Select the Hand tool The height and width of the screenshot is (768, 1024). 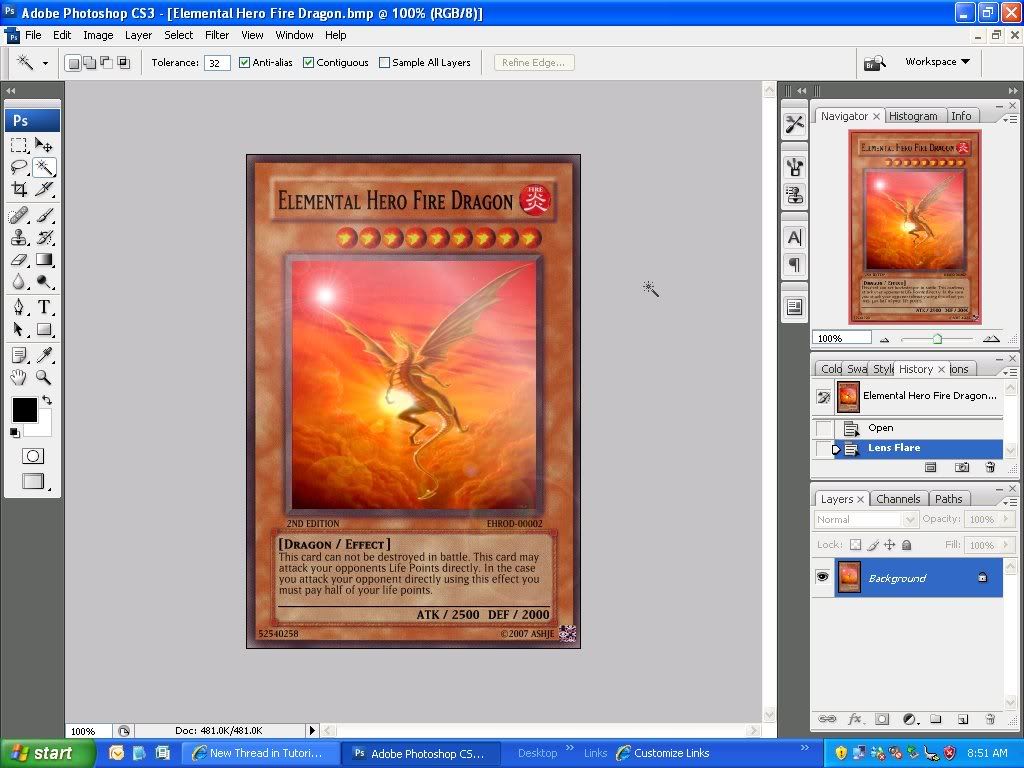pyautogui.click(x=19, y=377)
